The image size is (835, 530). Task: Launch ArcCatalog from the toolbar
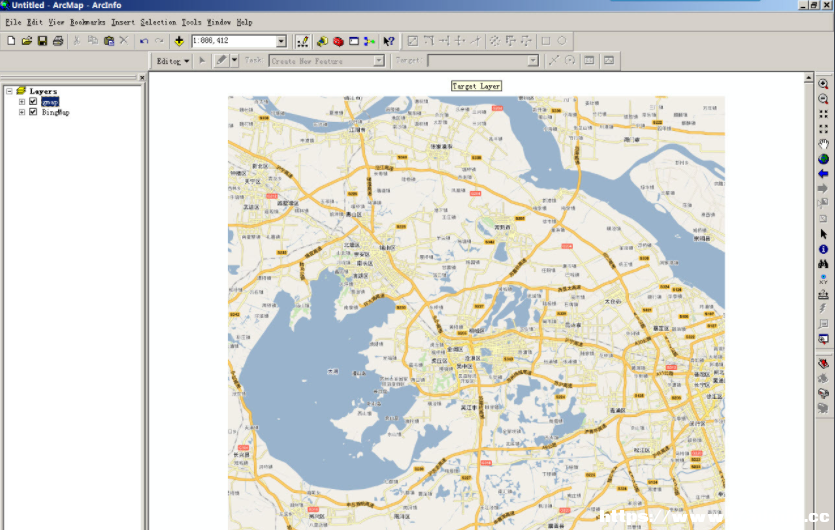tap(322, 41)
